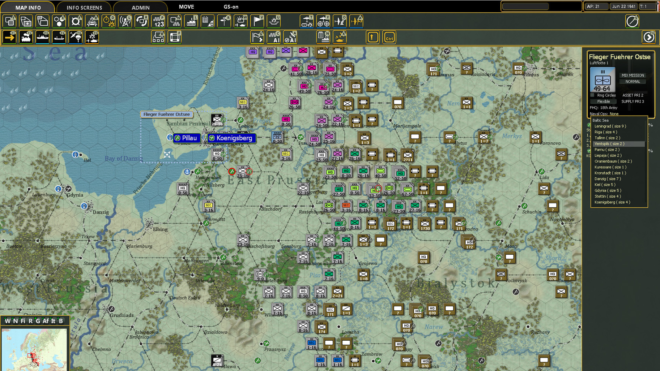660x371 pixels.
Task: Click the Jun 22 1941 date display
Action: [x=623, y=6]
